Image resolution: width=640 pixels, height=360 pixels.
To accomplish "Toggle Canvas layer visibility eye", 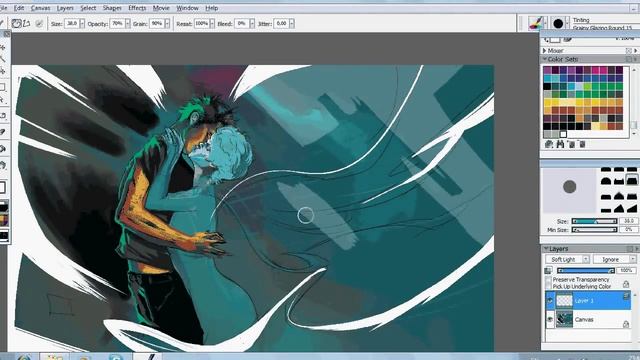I will [x=550, y=320].
